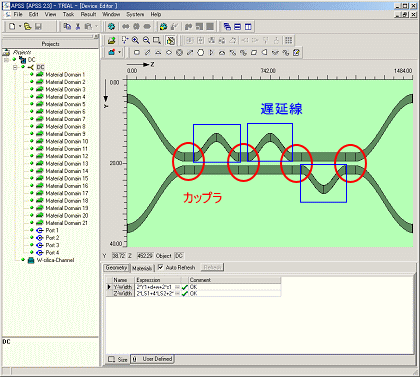Activate the zoom window rectangle tool
Viewport: 420px width, 377px height.
[x=157, y=40]
